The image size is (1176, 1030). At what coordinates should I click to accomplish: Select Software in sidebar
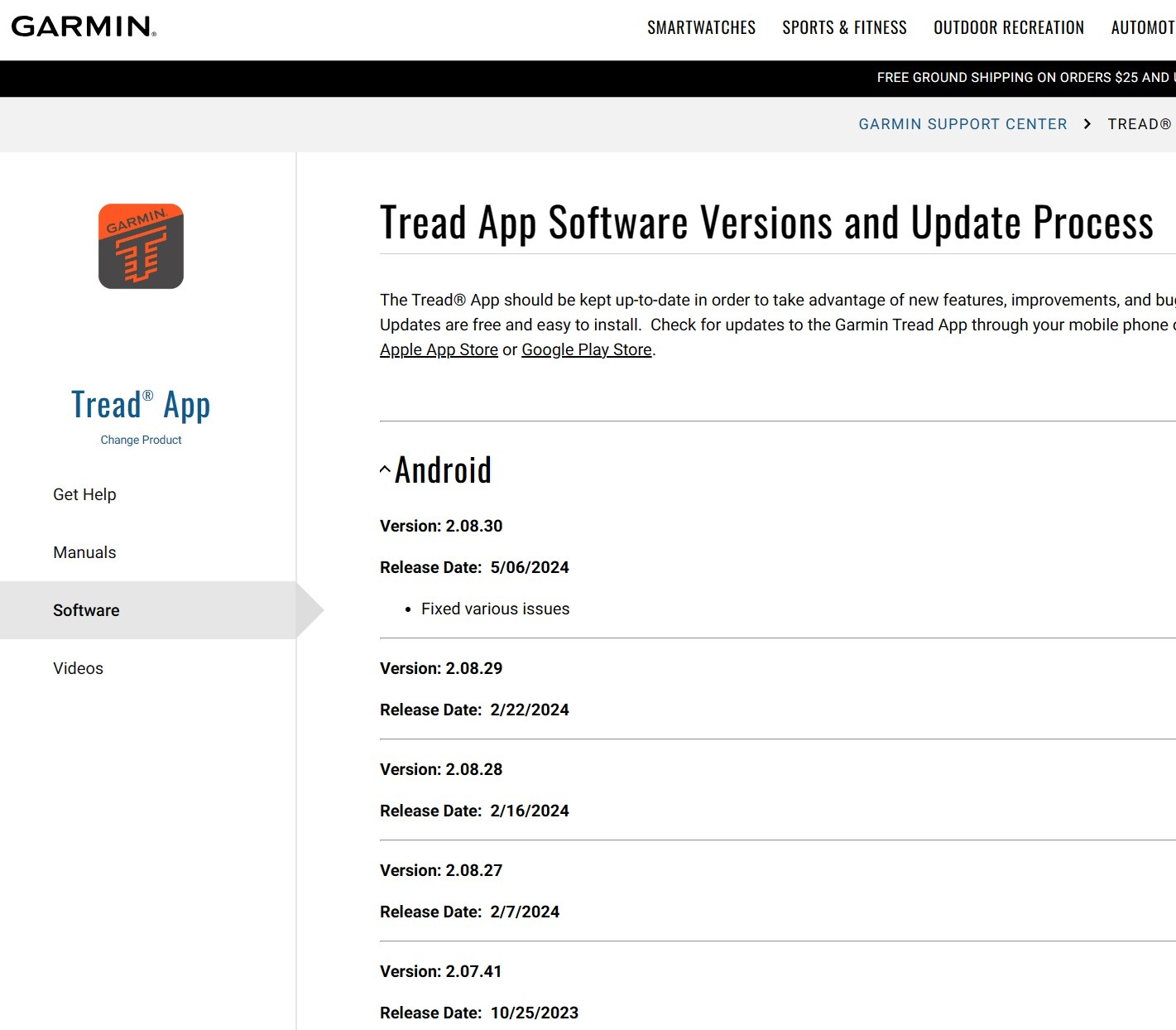click(x=147, y=610)
